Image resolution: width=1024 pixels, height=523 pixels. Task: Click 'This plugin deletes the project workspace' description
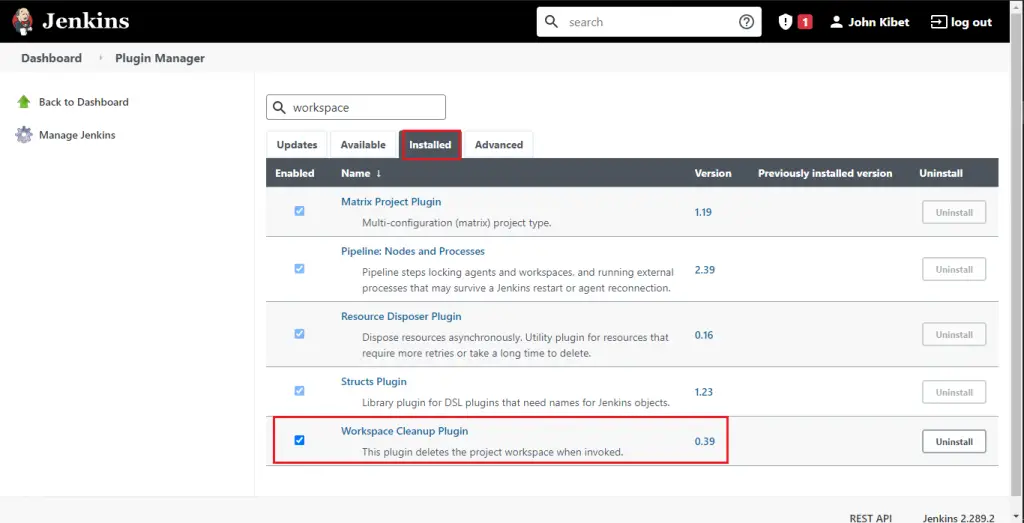492,451
